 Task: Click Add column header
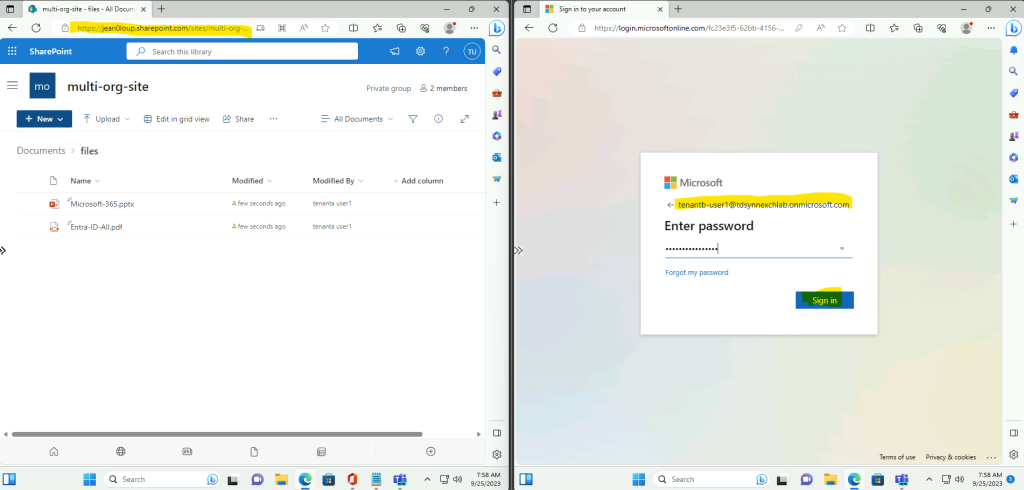tap(418, 181)
